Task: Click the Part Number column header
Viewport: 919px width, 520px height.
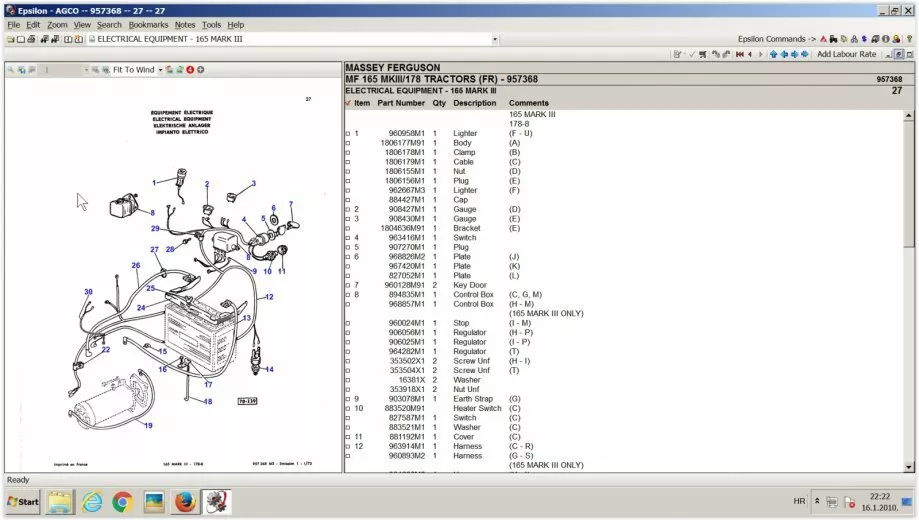Action: (x=401, y=103)
